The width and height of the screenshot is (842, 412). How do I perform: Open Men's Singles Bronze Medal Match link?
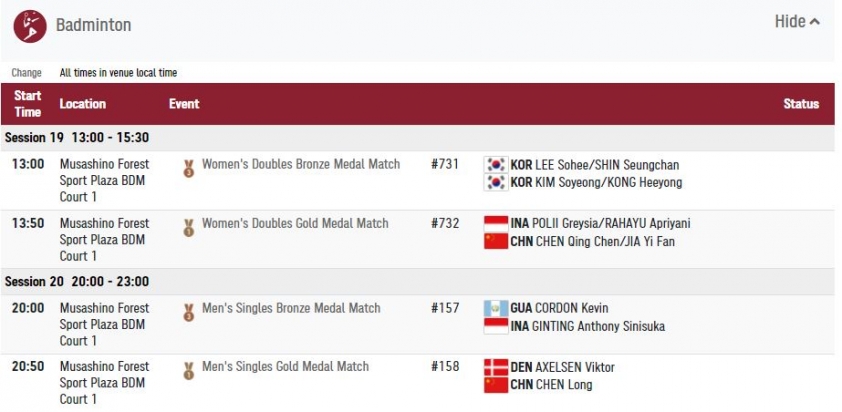tap(291, 308)
